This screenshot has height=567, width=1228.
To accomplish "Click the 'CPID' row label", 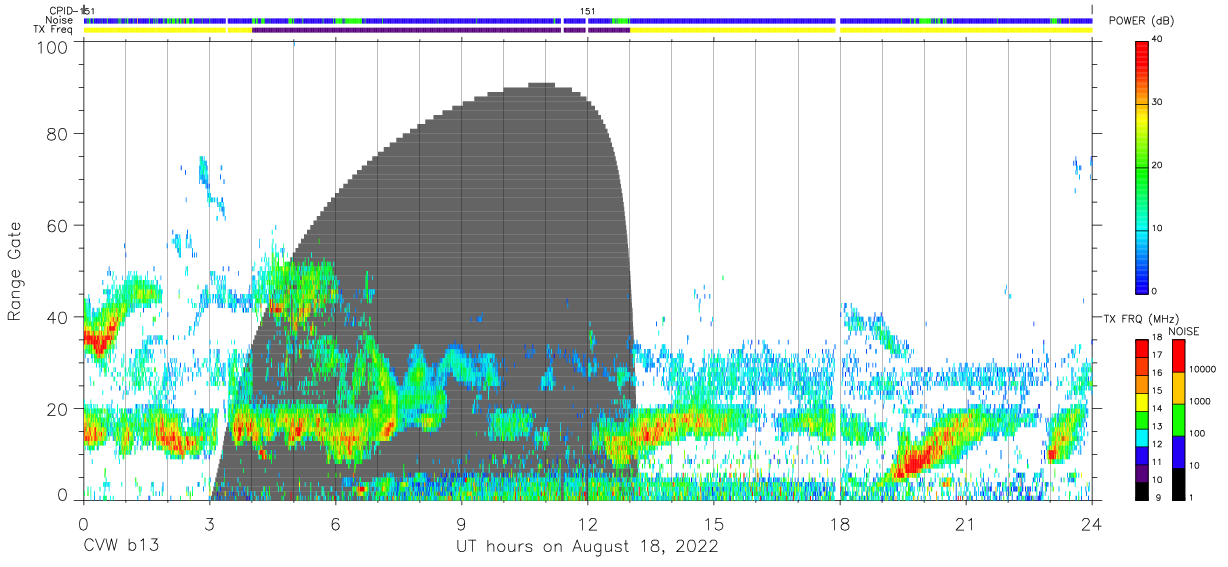I will tap(63, 11).
